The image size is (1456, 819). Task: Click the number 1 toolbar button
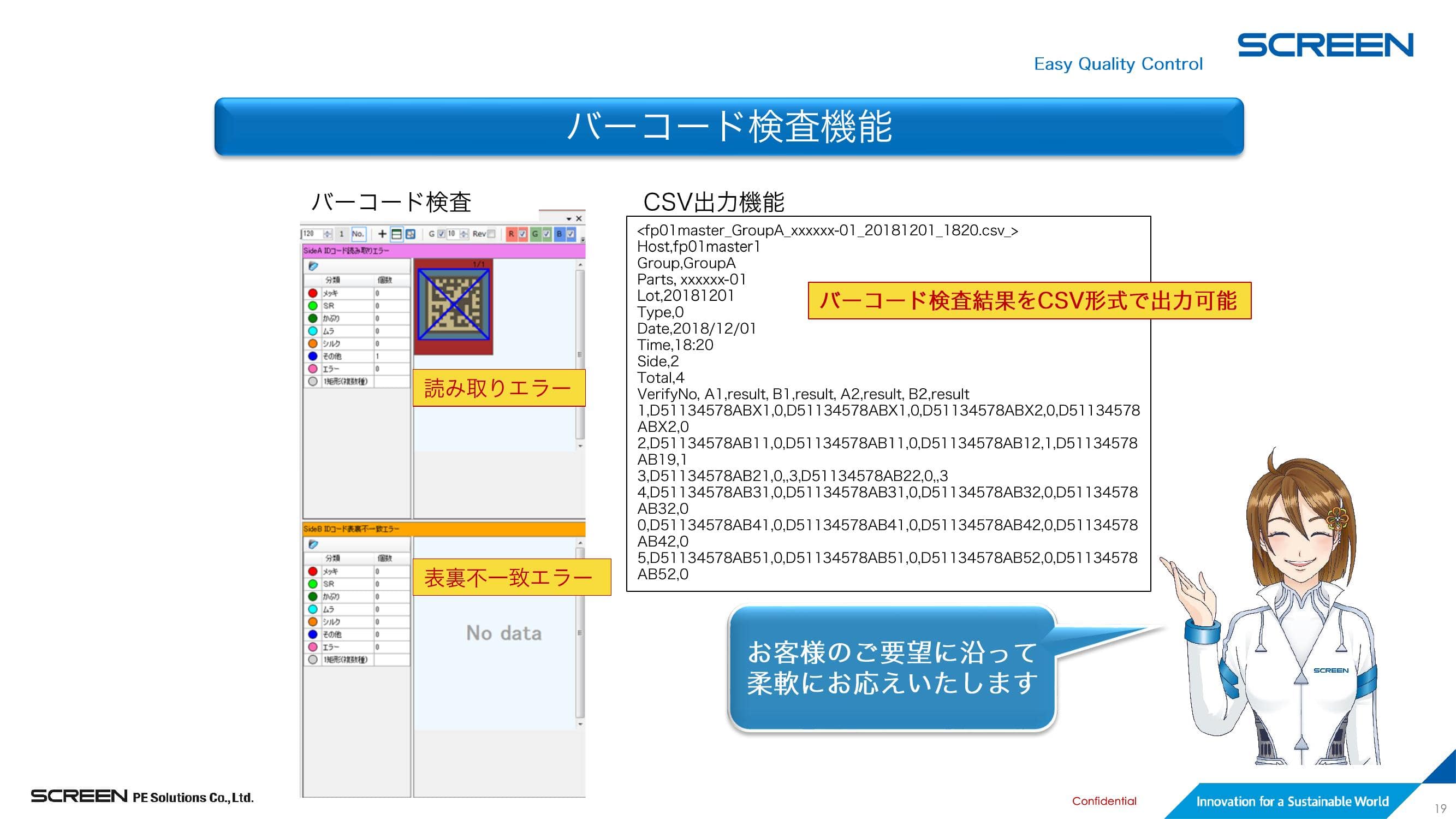click(x=341, y=234)
